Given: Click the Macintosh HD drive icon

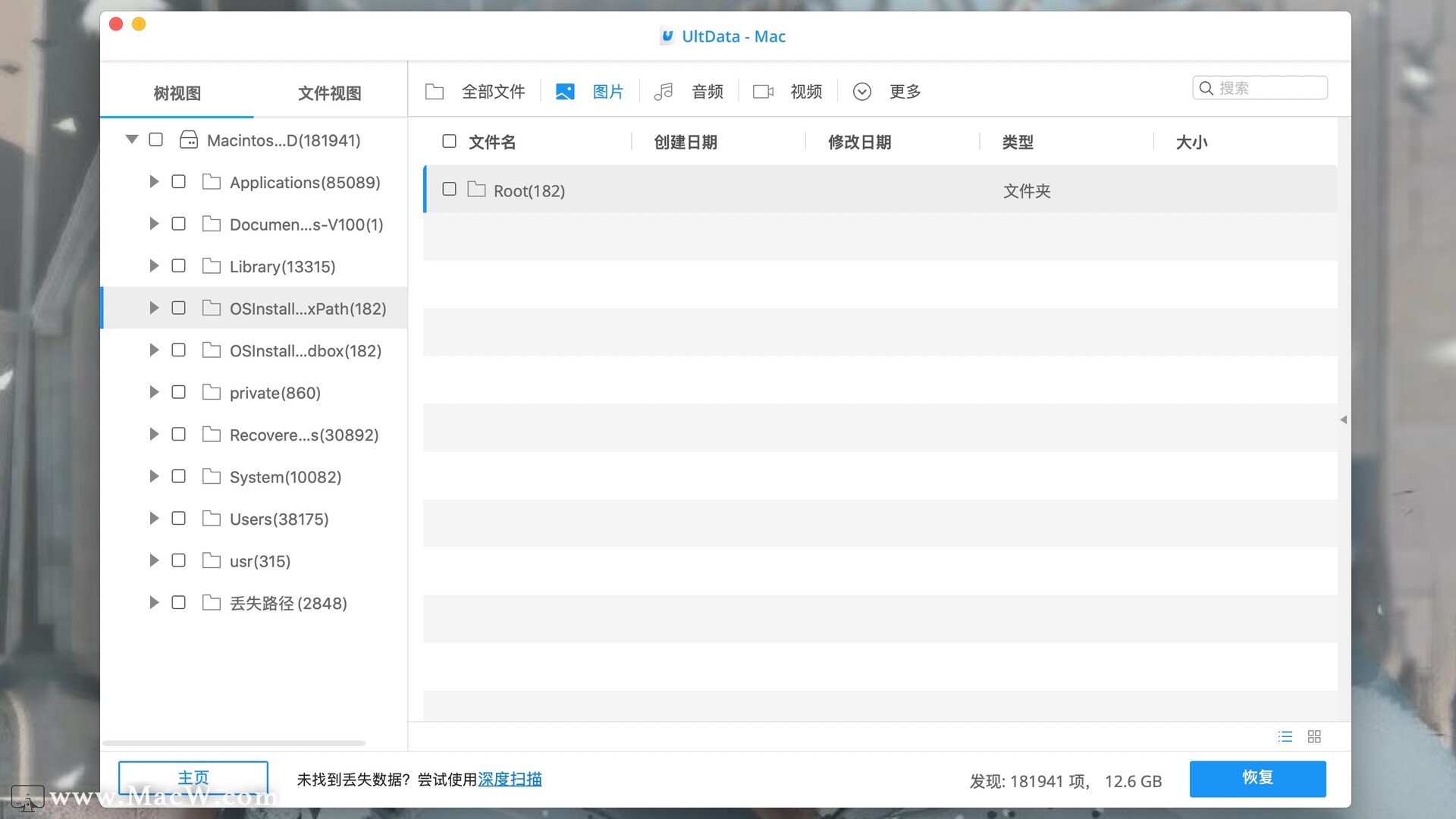Looking at the screenshot, I should coord(189,140).
